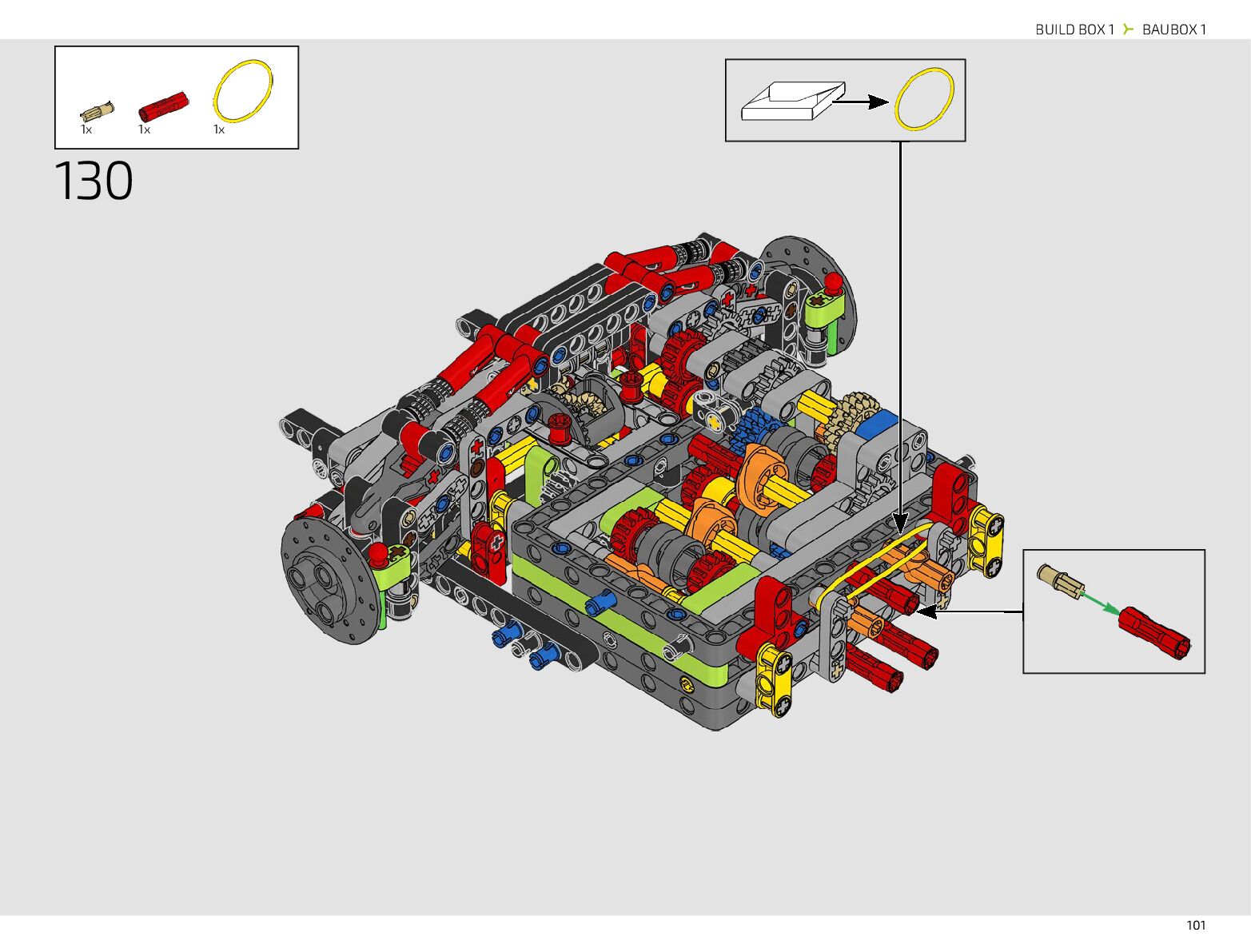
Task: Click the tan pin in right callout box
Action: [1058, 581]
